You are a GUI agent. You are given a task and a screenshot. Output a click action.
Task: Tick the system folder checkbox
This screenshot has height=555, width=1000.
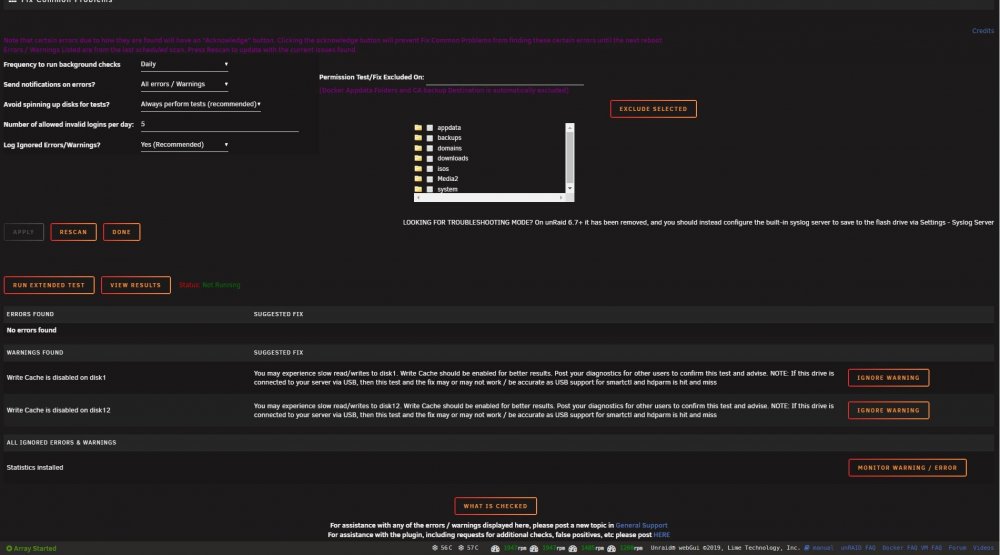click(x=430, y=189)
